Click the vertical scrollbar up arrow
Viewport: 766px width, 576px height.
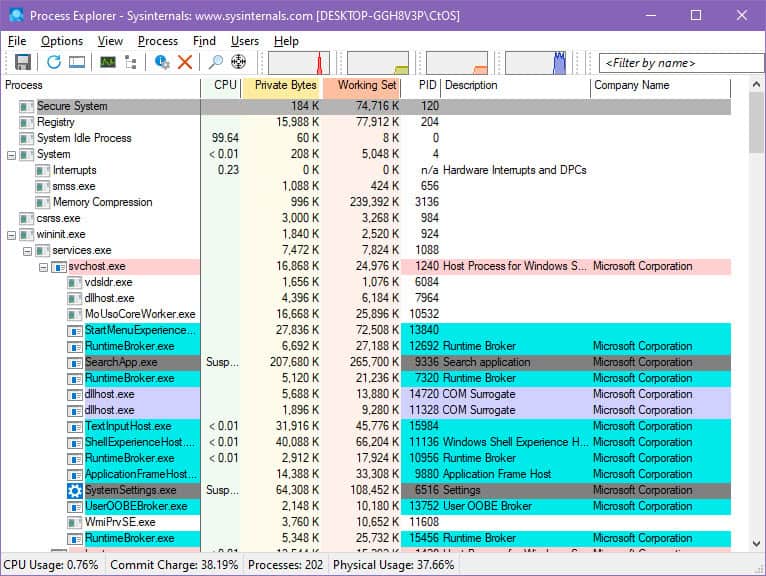(756, 85)
